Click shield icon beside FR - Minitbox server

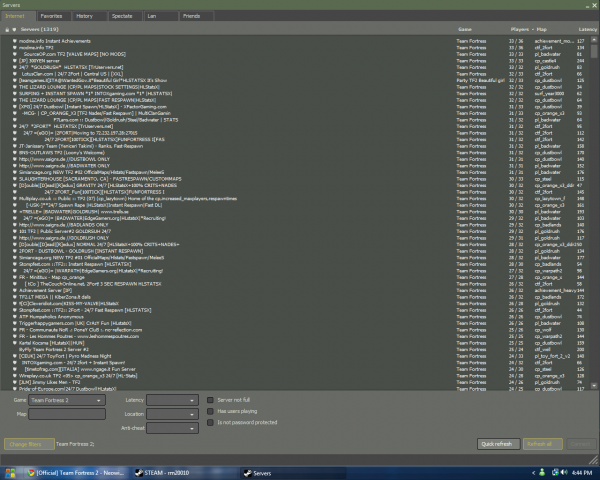[15, 277]
